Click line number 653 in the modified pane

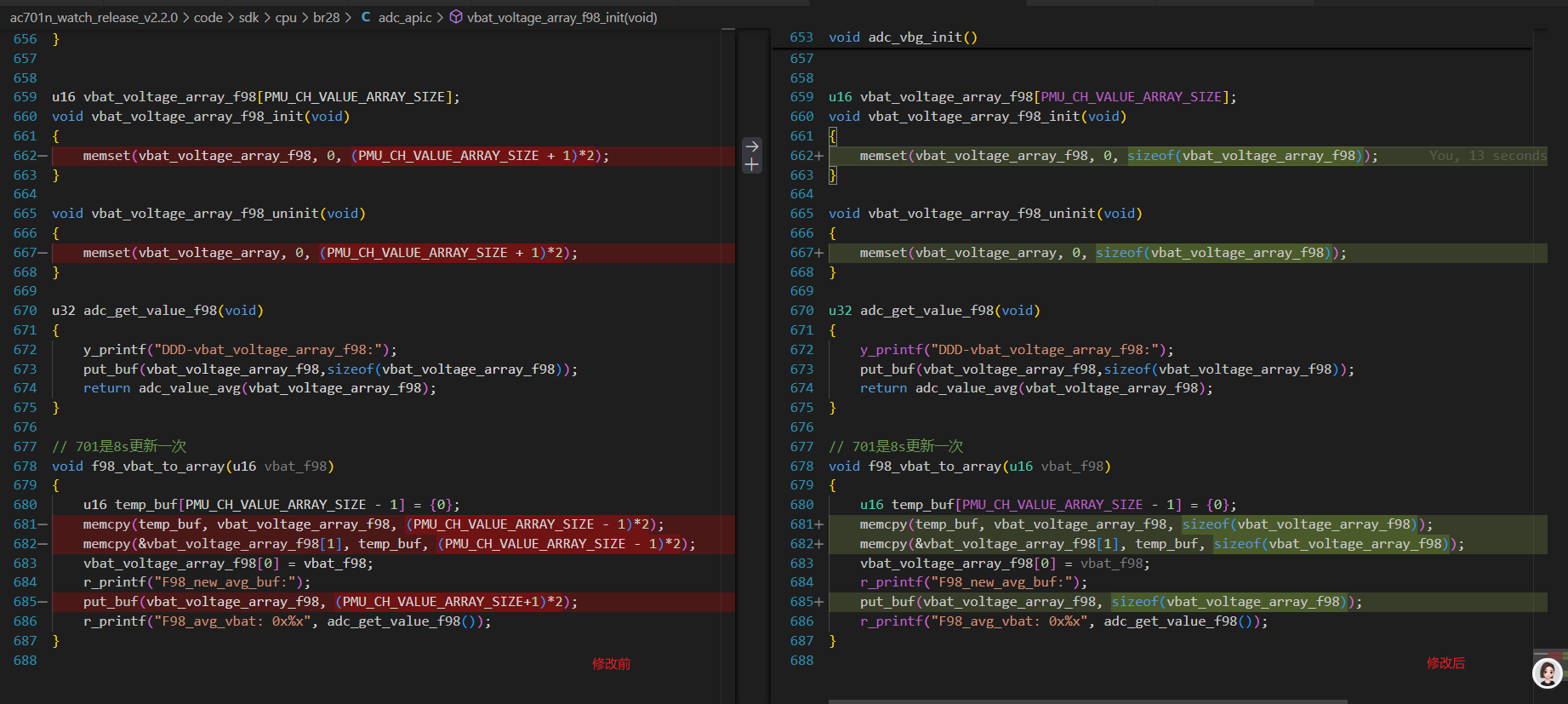801,37
